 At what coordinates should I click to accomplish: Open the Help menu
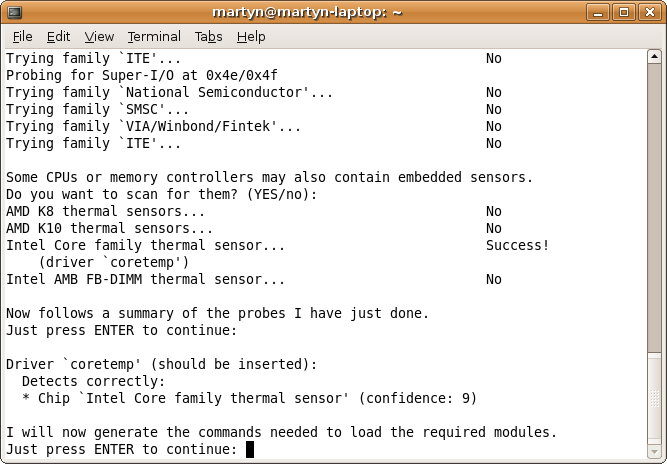click(x=251, y=37)
